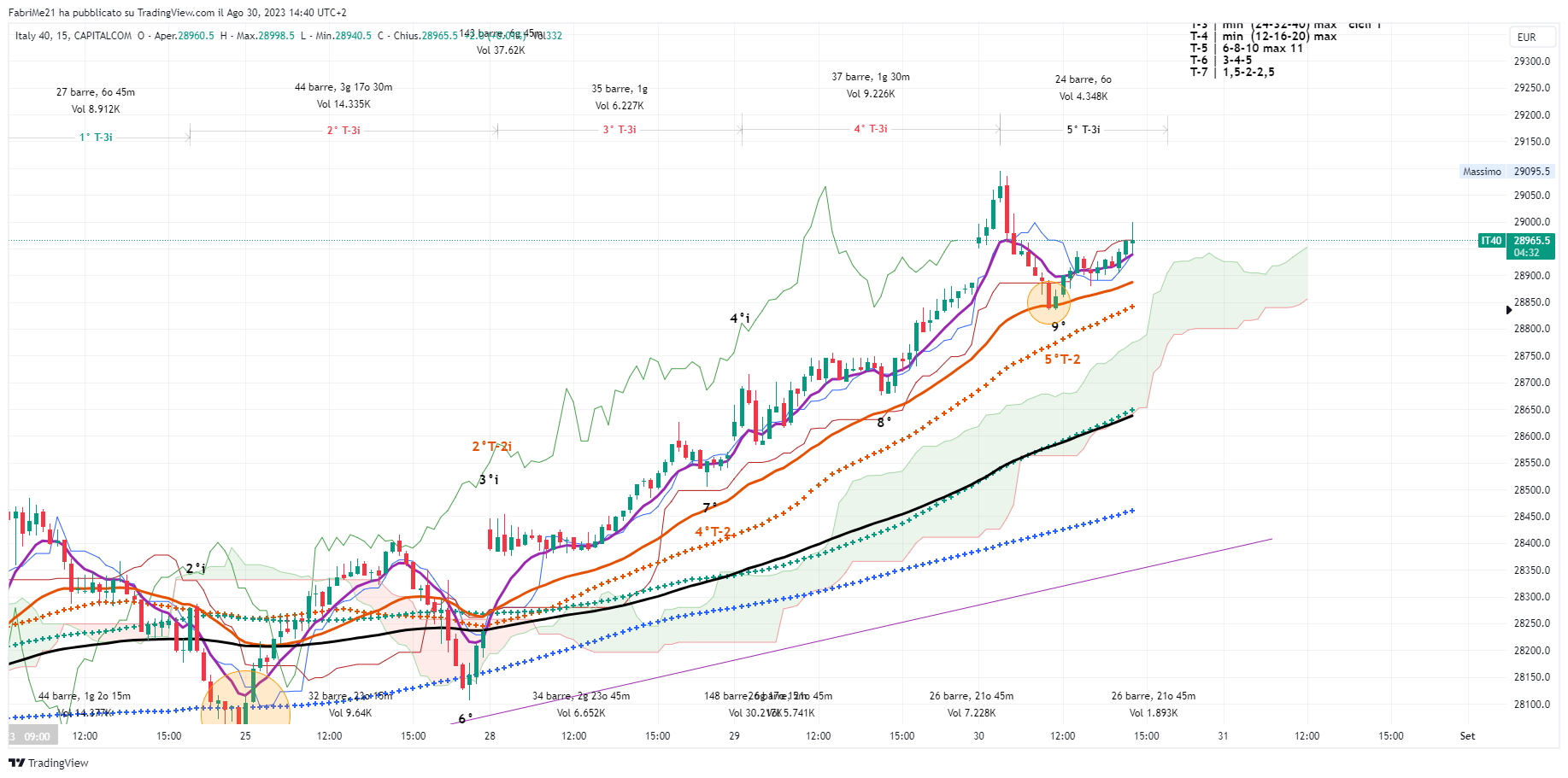Click the 'Italy 40, 15, CAPITALCOM' symbol title
This screenshot has width=1568, height=778.
[x=73, y=36]
